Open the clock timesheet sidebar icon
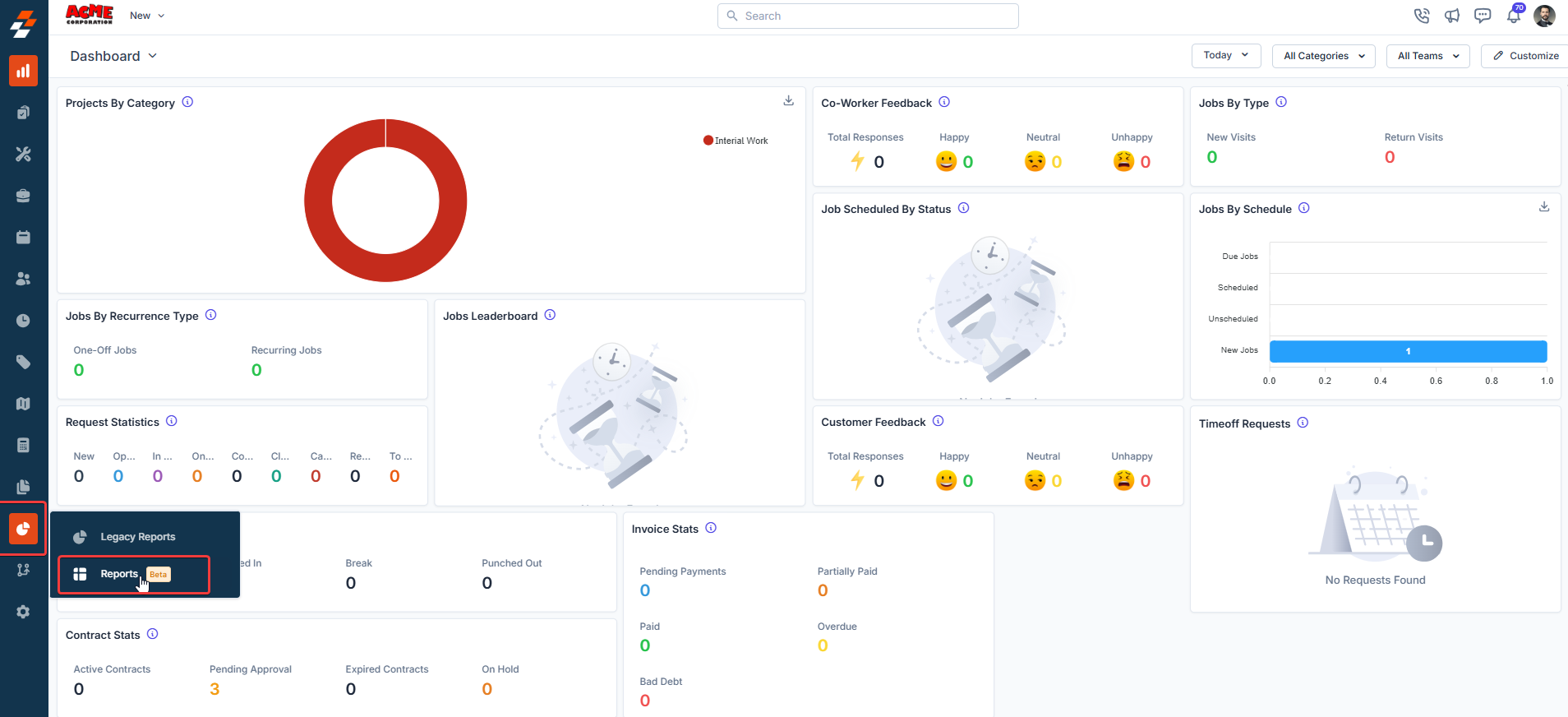 click(x=23, y=321)
